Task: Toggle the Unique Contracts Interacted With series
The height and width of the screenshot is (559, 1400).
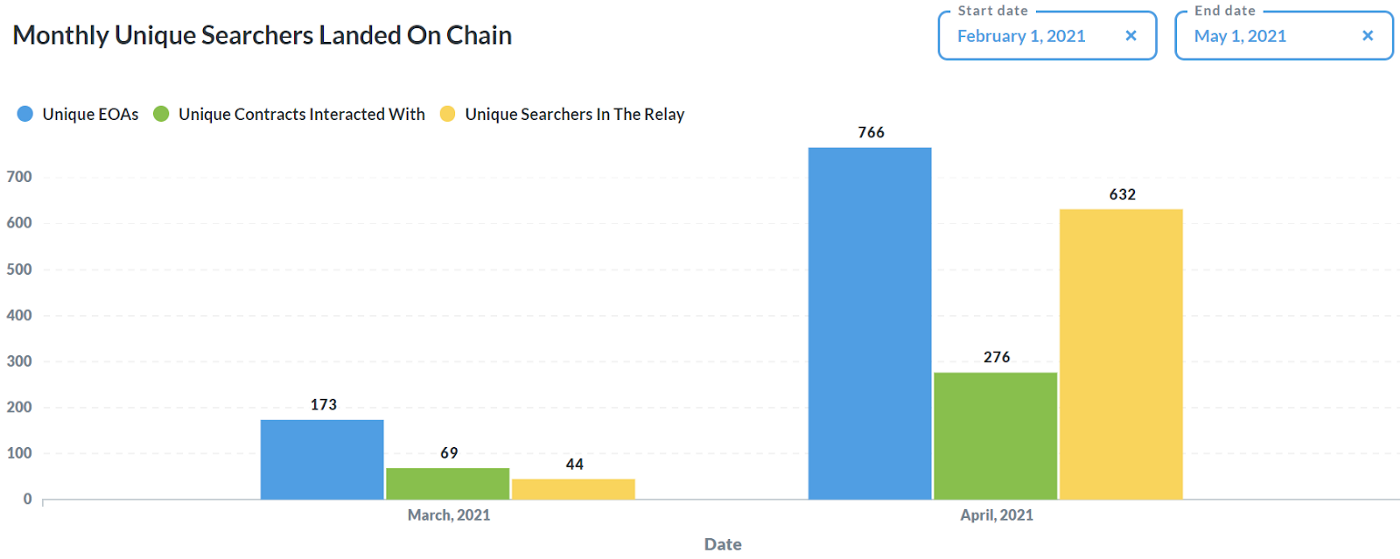Action: point(301,115)
